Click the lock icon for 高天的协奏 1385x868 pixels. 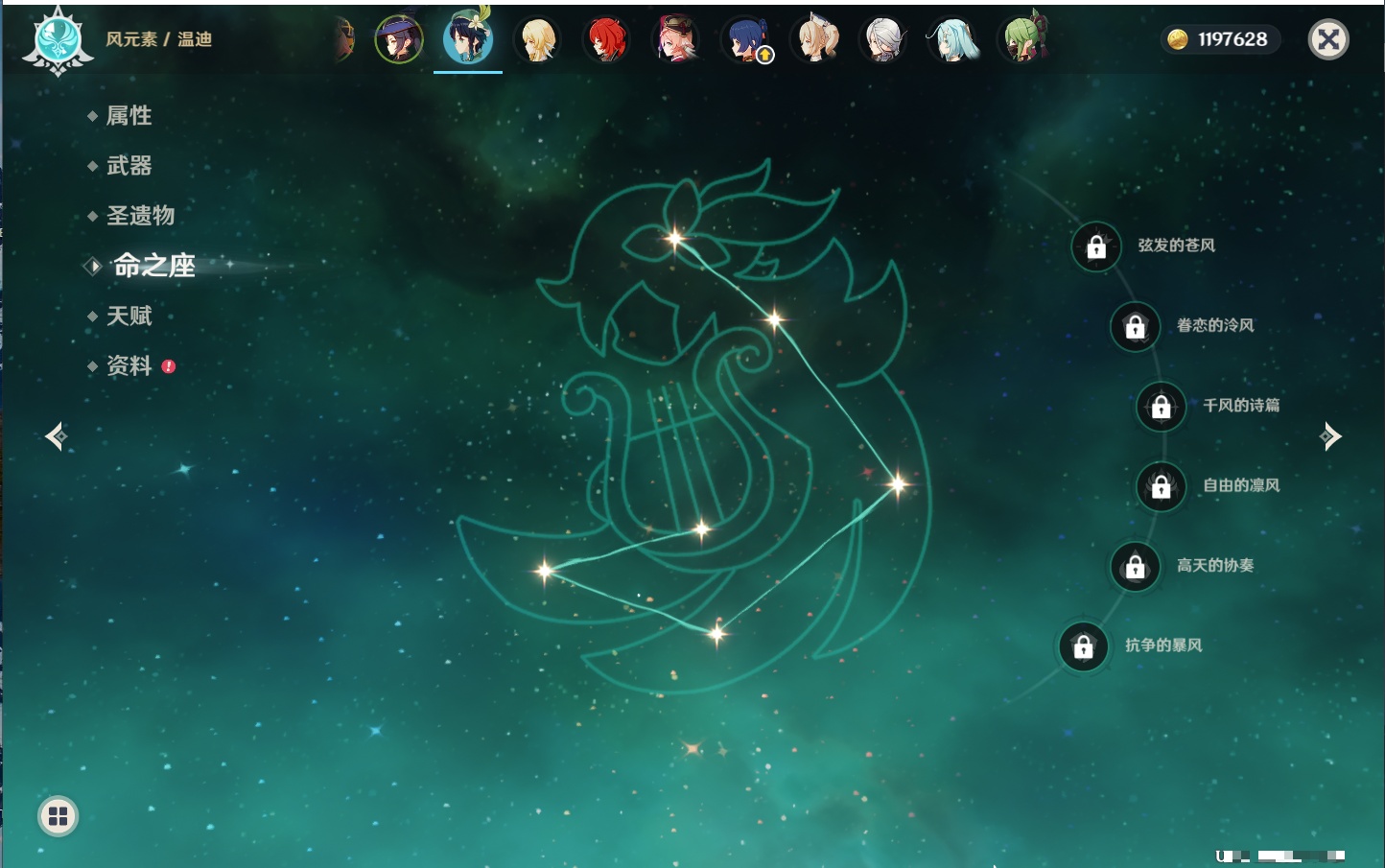[x=1136, y=567]
